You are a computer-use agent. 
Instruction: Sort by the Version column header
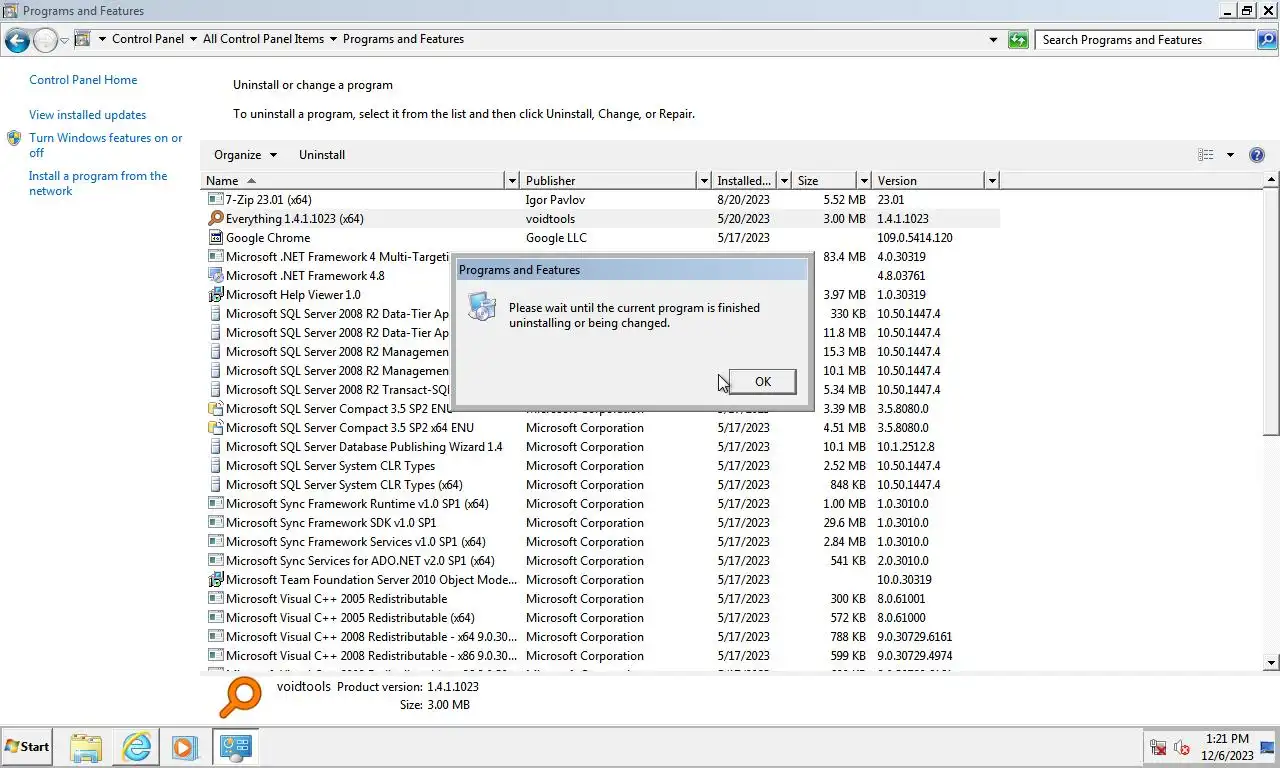[x=929, y=181]
